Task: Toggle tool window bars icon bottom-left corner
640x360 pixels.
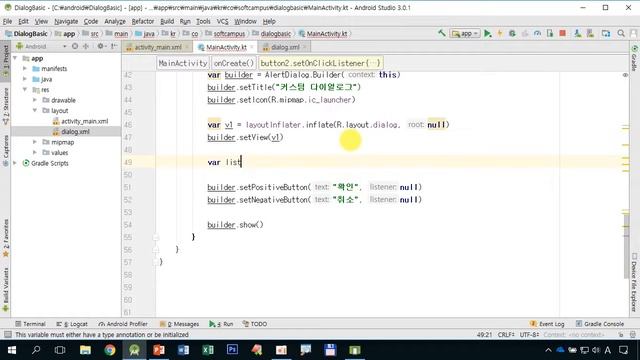Action: [x=7, y=335]
